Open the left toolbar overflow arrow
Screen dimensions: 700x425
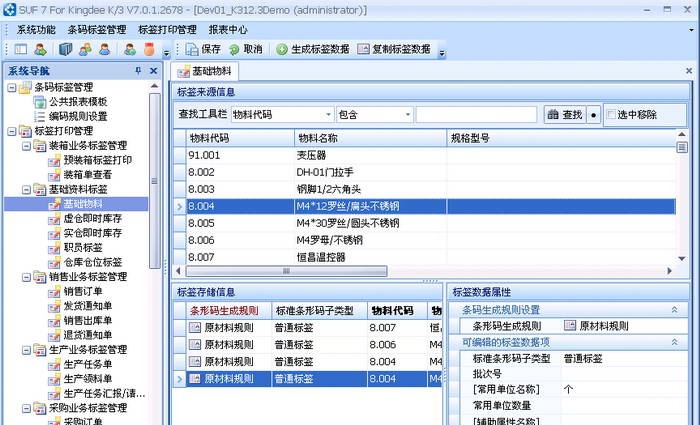pos(167,54)
